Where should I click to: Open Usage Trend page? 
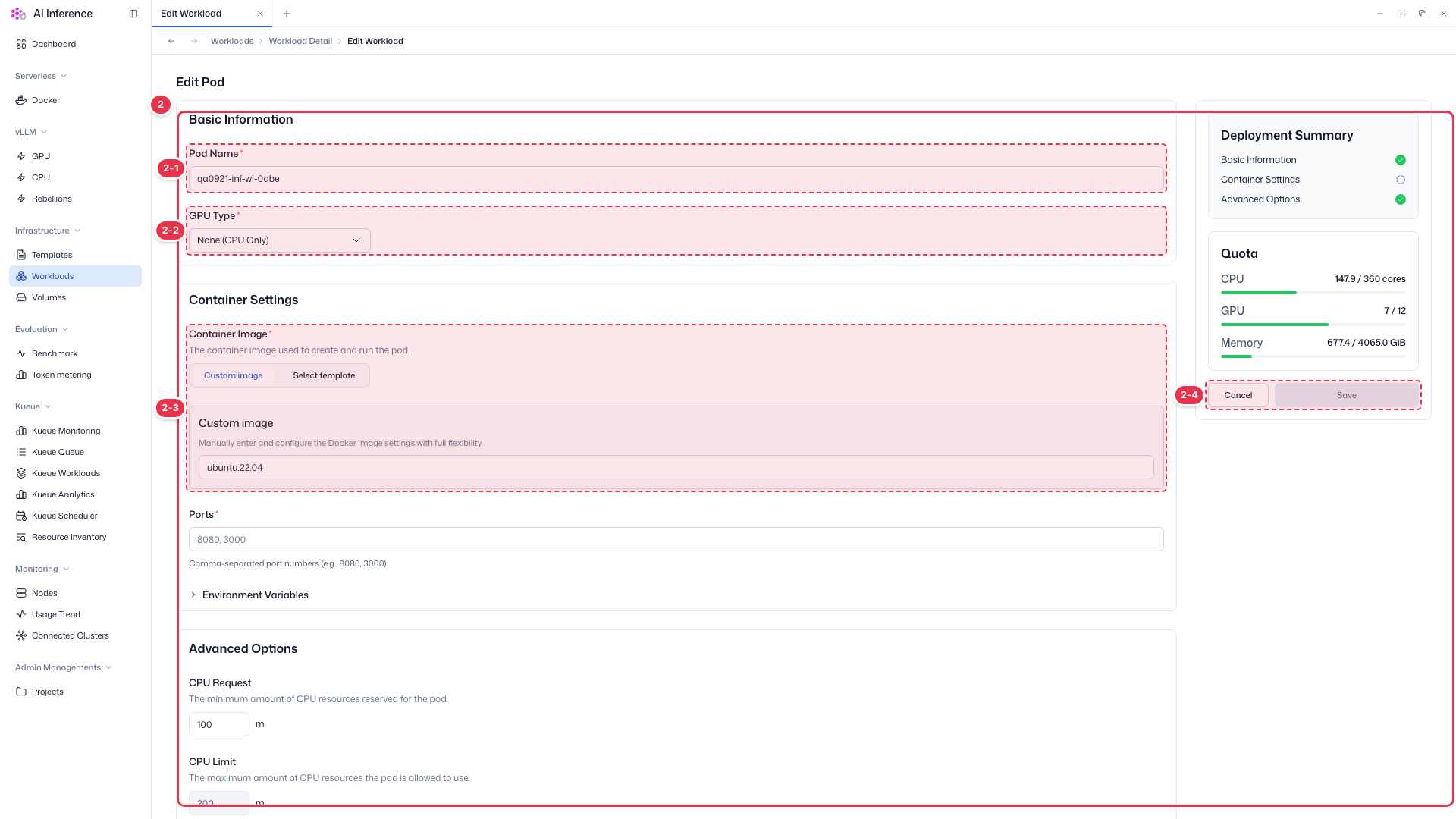click(75, 614)
